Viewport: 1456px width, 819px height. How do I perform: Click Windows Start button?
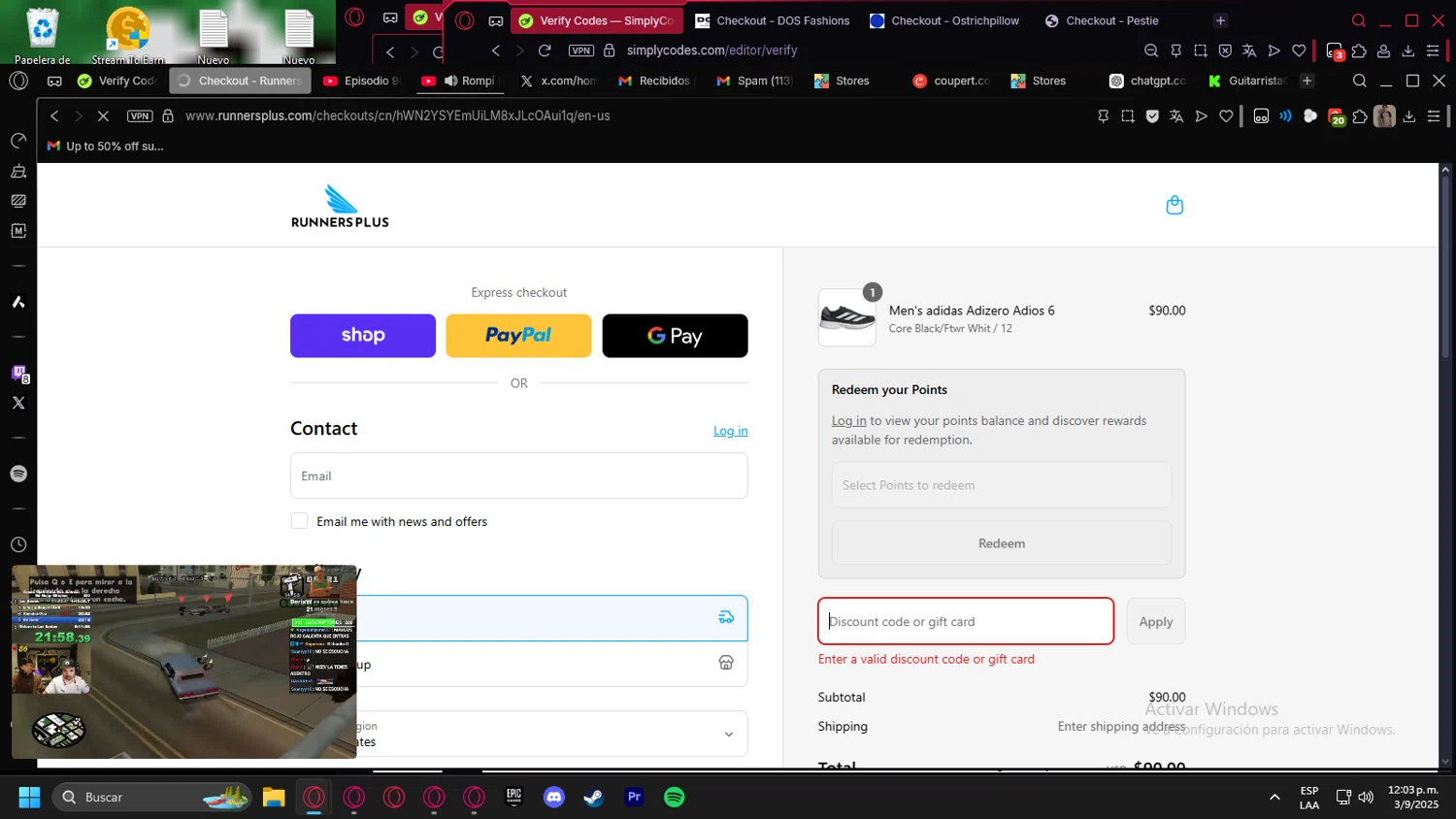coord(29,797)
